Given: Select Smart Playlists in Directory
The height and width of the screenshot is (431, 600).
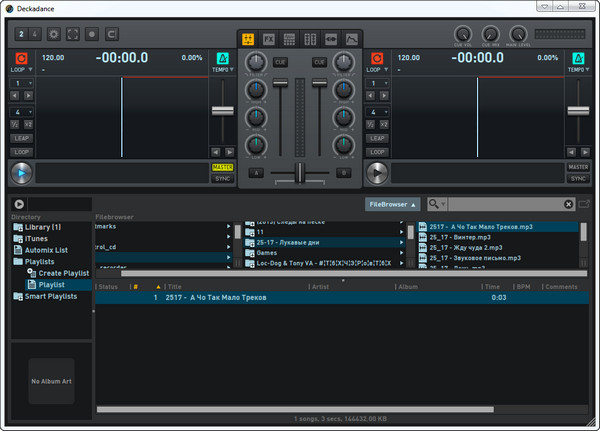Looking at the screenshot, I should click(50, 297).
